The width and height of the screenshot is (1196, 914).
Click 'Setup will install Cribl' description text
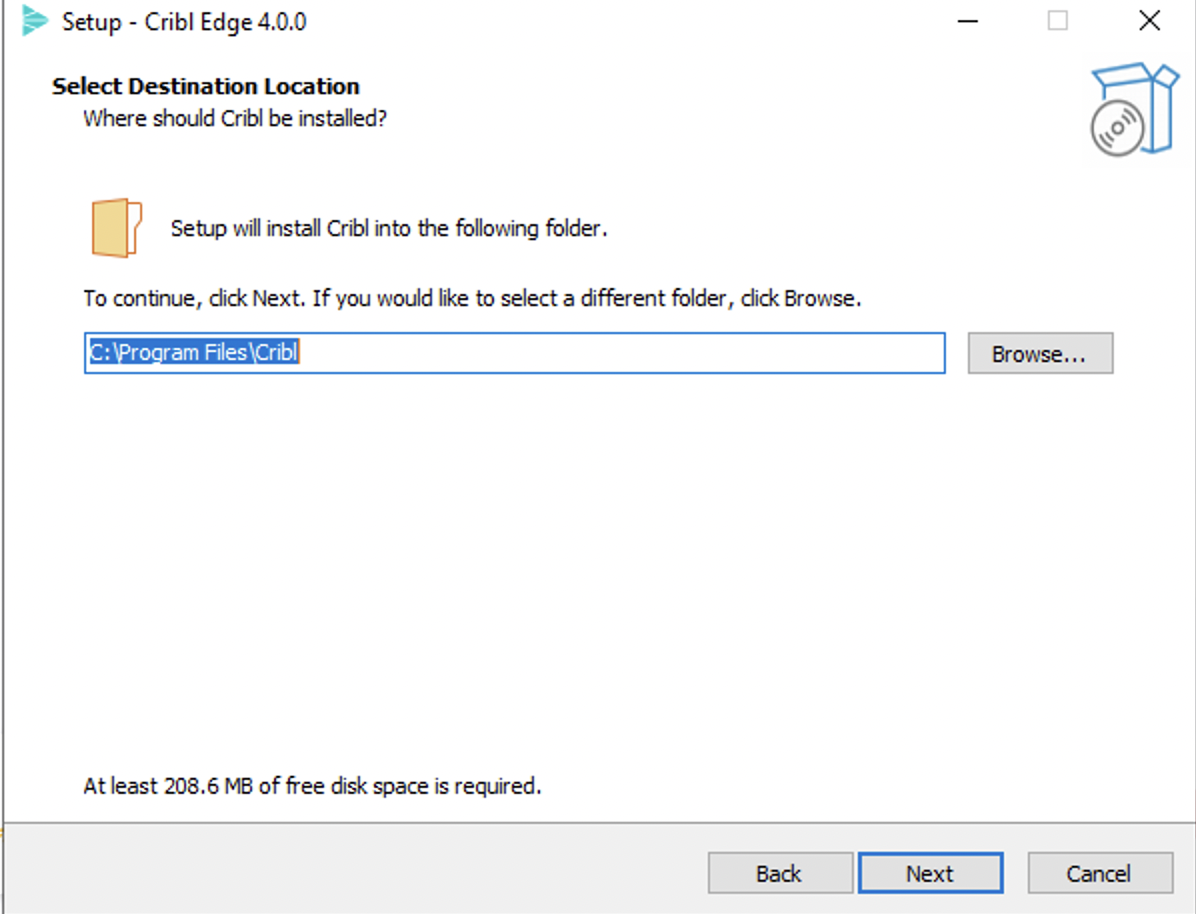pyautogui.click(x=389, y=228)
